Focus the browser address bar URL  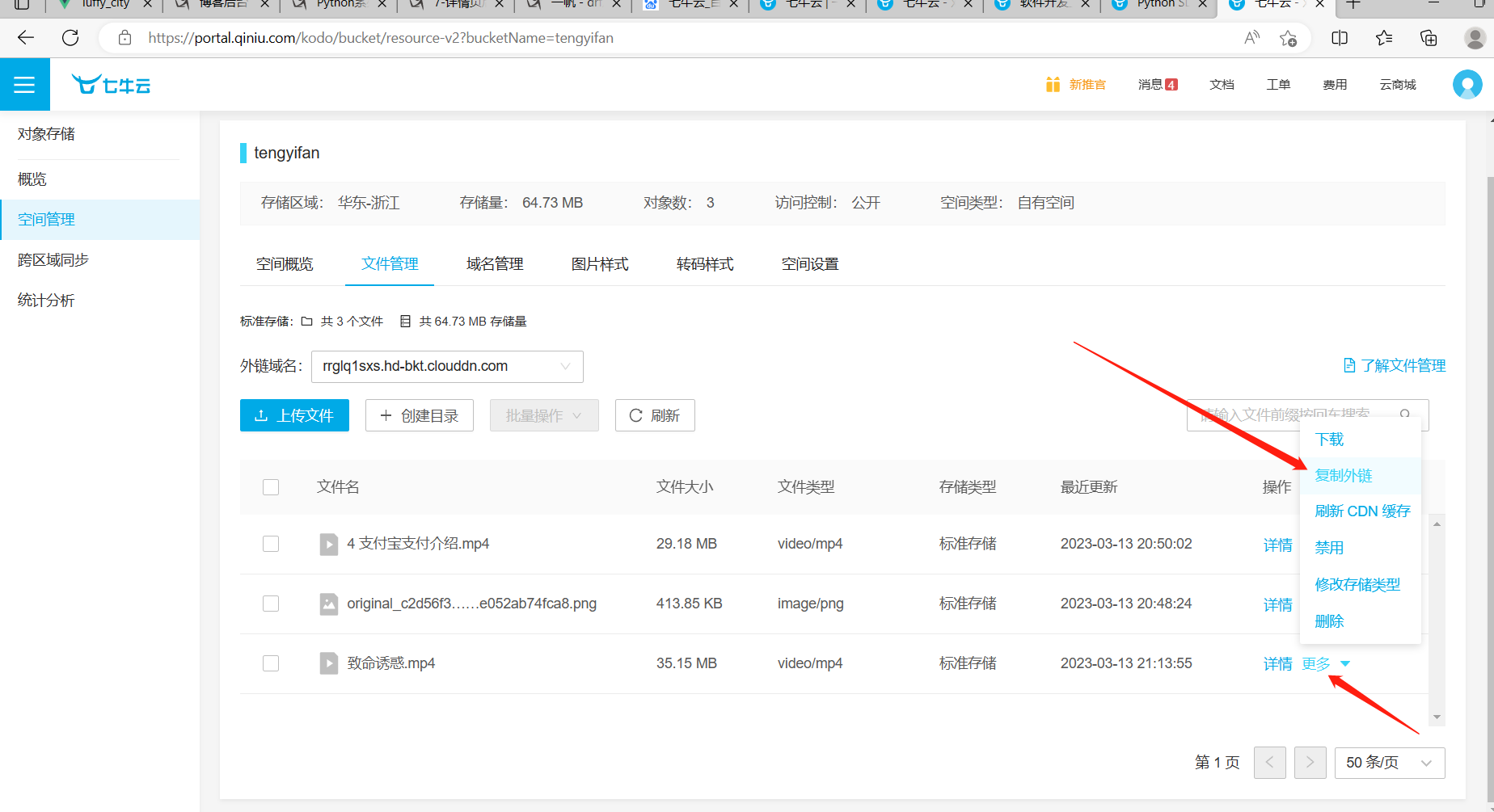(x=381, y=38)
